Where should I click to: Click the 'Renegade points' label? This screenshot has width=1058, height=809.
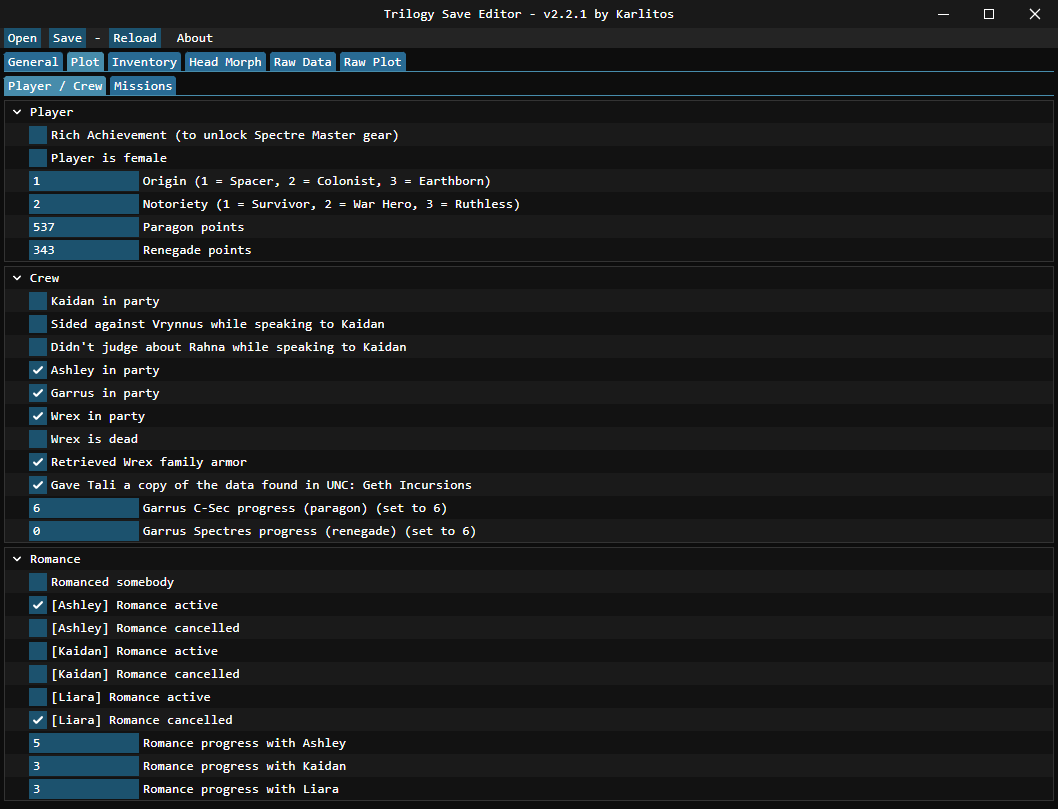pyautogui.click(x=197, y=250)
